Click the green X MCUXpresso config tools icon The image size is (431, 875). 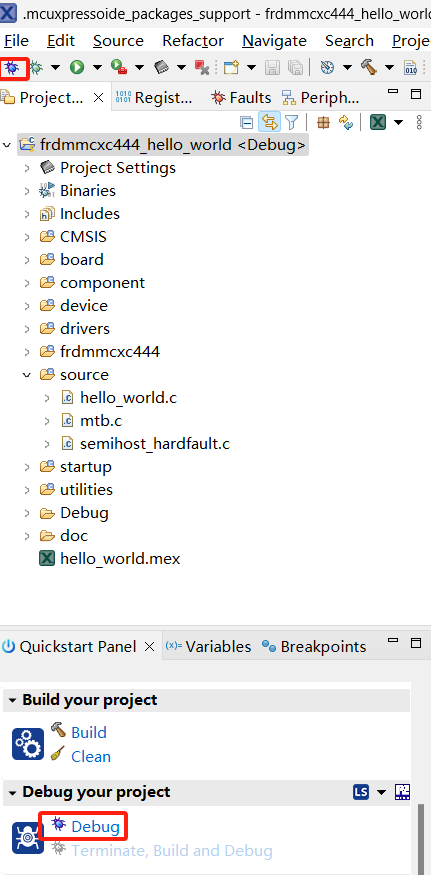tap(378, 122)
